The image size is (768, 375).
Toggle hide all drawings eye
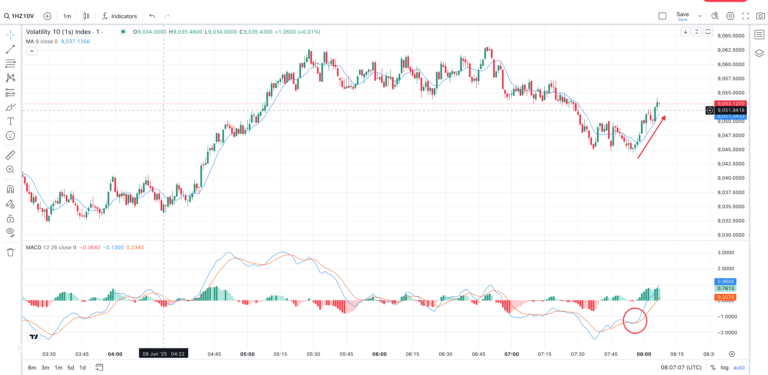(x=10, y=232)
